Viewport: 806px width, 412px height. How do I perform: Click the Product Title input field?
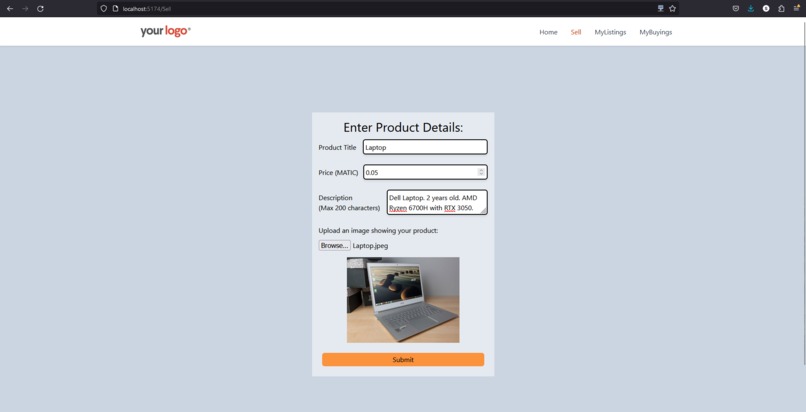pos(425,147)
